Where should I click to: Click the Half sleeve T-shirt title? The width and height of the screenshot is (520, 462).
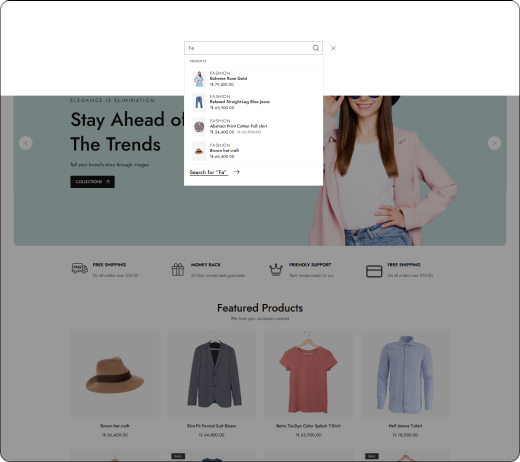click(405, 426)
